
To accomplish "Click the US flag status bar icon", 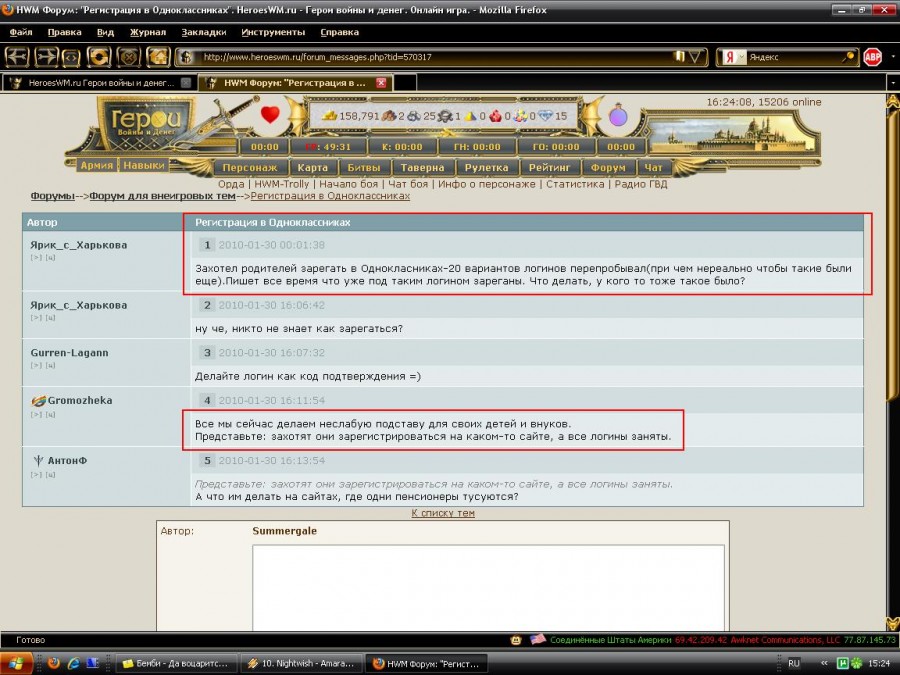I will 537,639.
